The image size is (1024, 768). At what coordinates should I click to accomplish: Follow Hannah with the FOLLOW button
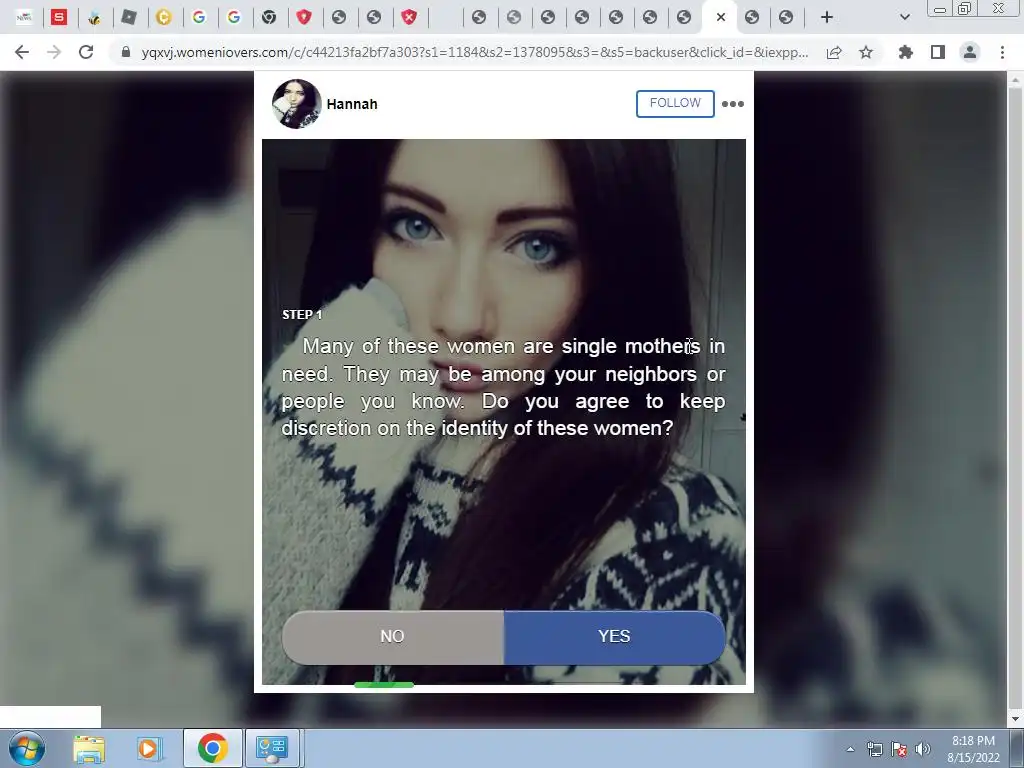[675, 103]
